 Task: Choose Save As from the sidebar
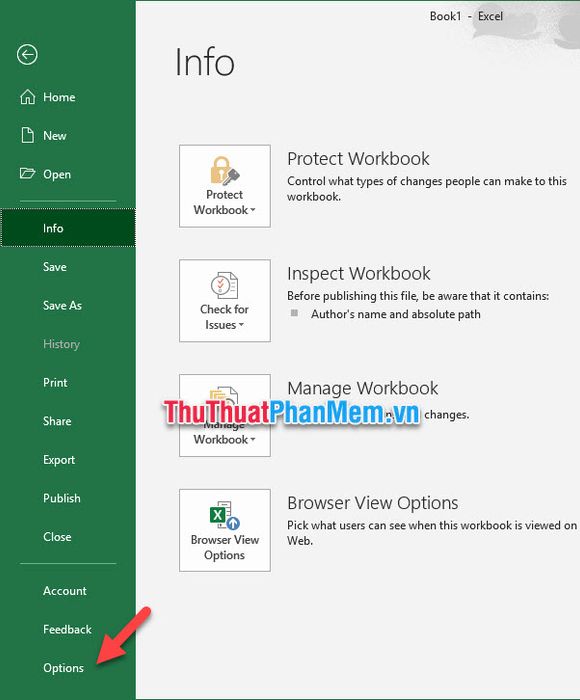click(x=68, y=305)
